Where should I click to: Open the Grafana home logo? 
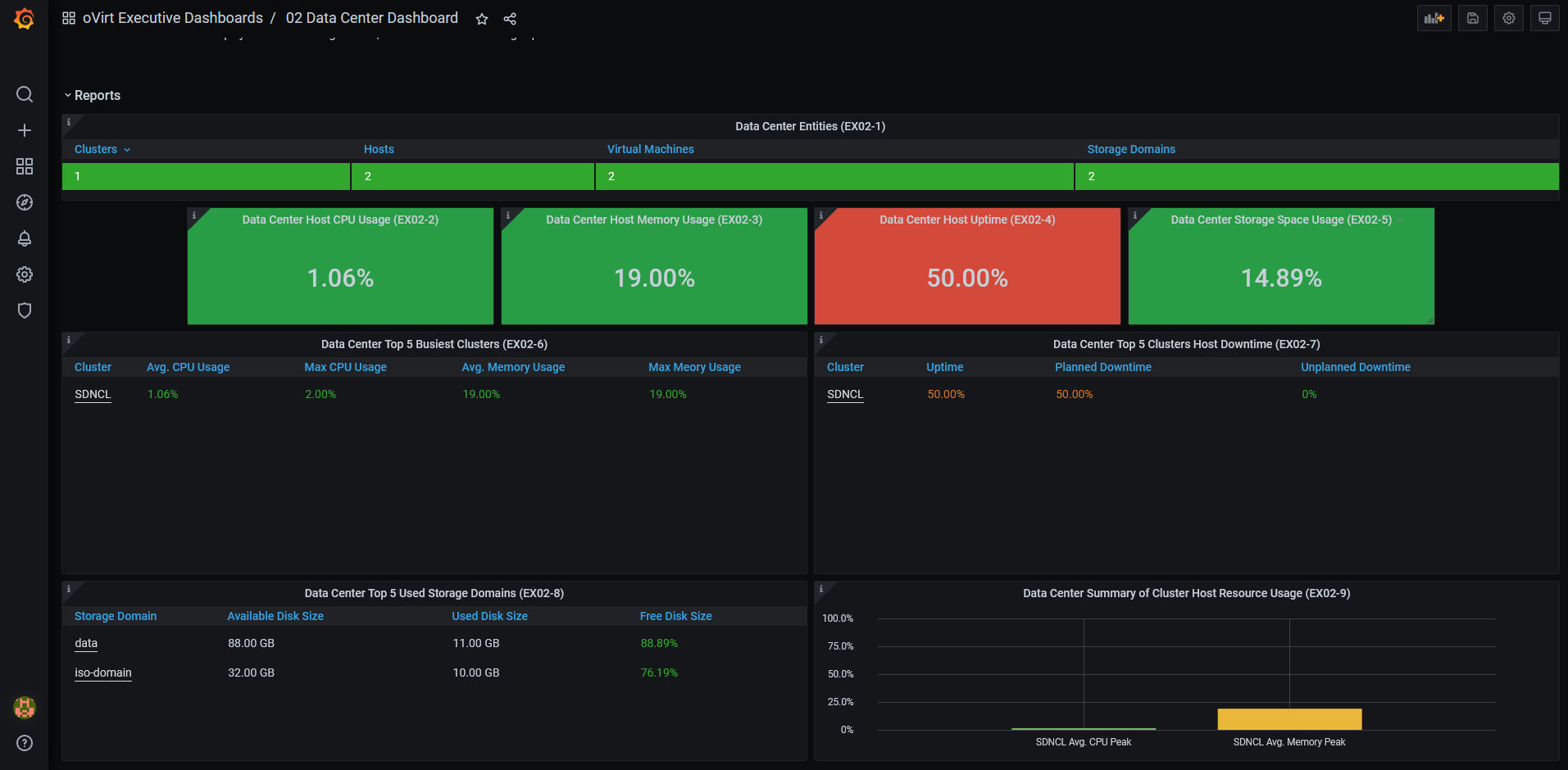pyautogui.click(x=25, y=18)
